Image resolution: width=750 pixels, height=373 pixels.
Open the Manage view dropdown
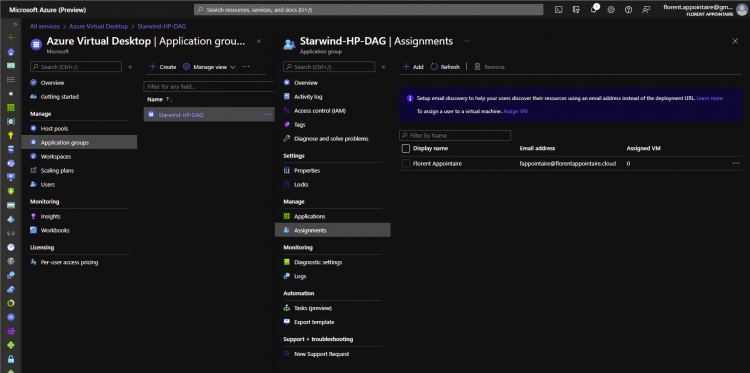[x=210, y=67]
